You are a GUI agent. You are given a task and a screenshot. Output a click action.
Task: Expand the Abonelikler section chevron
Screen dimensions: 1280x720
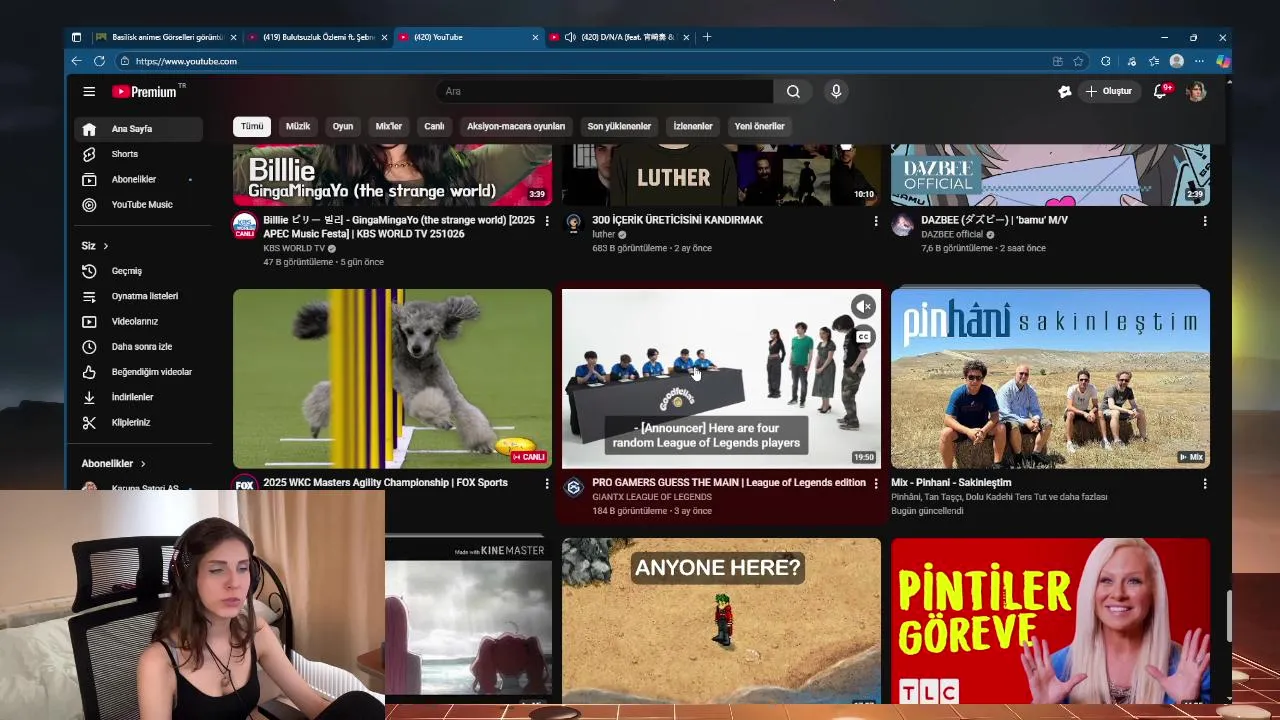pyautogui.click(x=143, y=464)
